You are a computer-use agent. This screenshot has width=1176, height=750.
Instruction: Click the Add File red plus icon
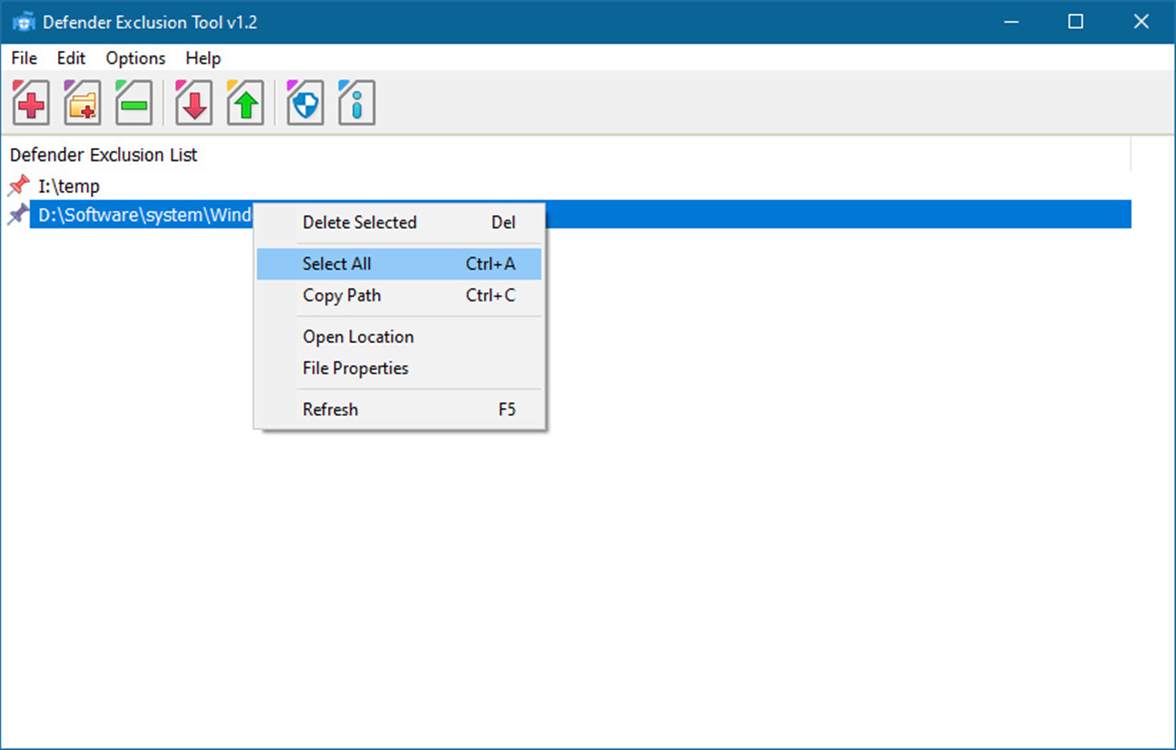[31, 102]
